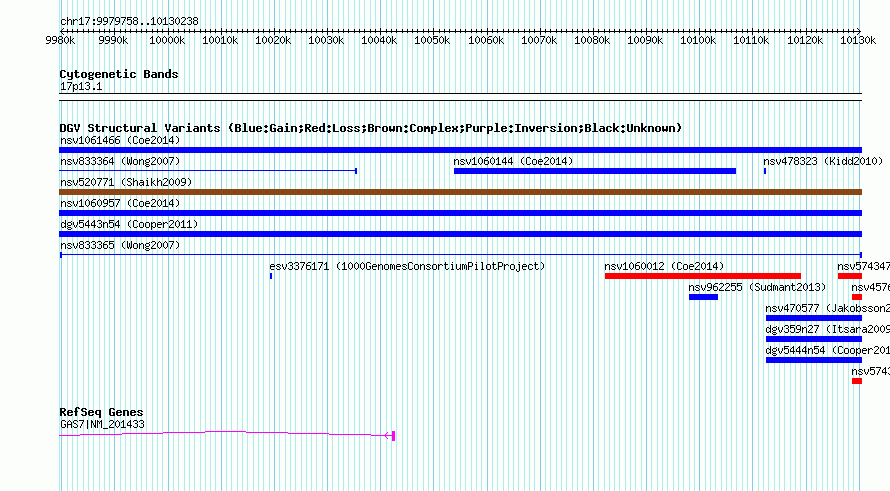This screenshot has width=890, height=491.
Task: Click the 10100k ruler tick label
Action: pos(698,40)
